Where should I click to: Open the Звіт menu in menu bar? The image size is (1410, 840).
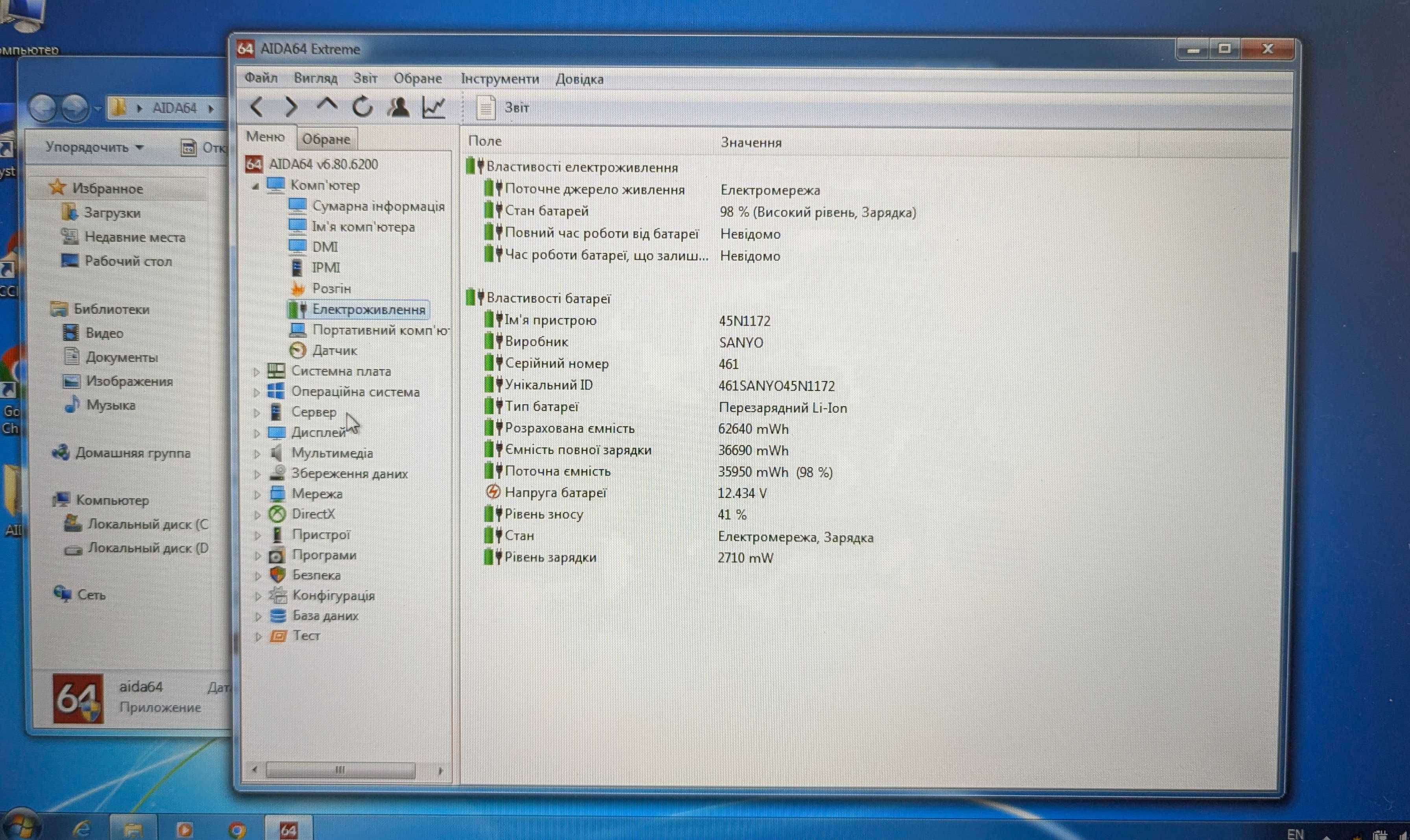coord(365,78)
